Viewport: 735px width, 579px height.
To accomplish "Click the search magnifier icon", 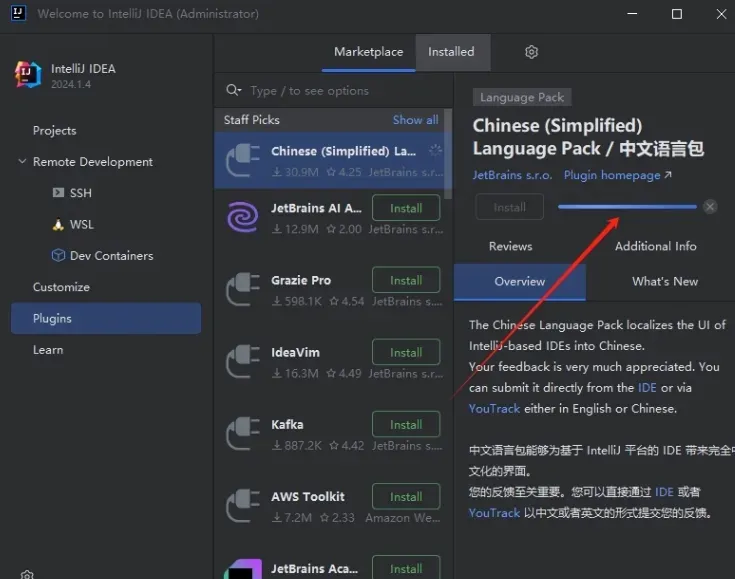I will coord(233,90).
